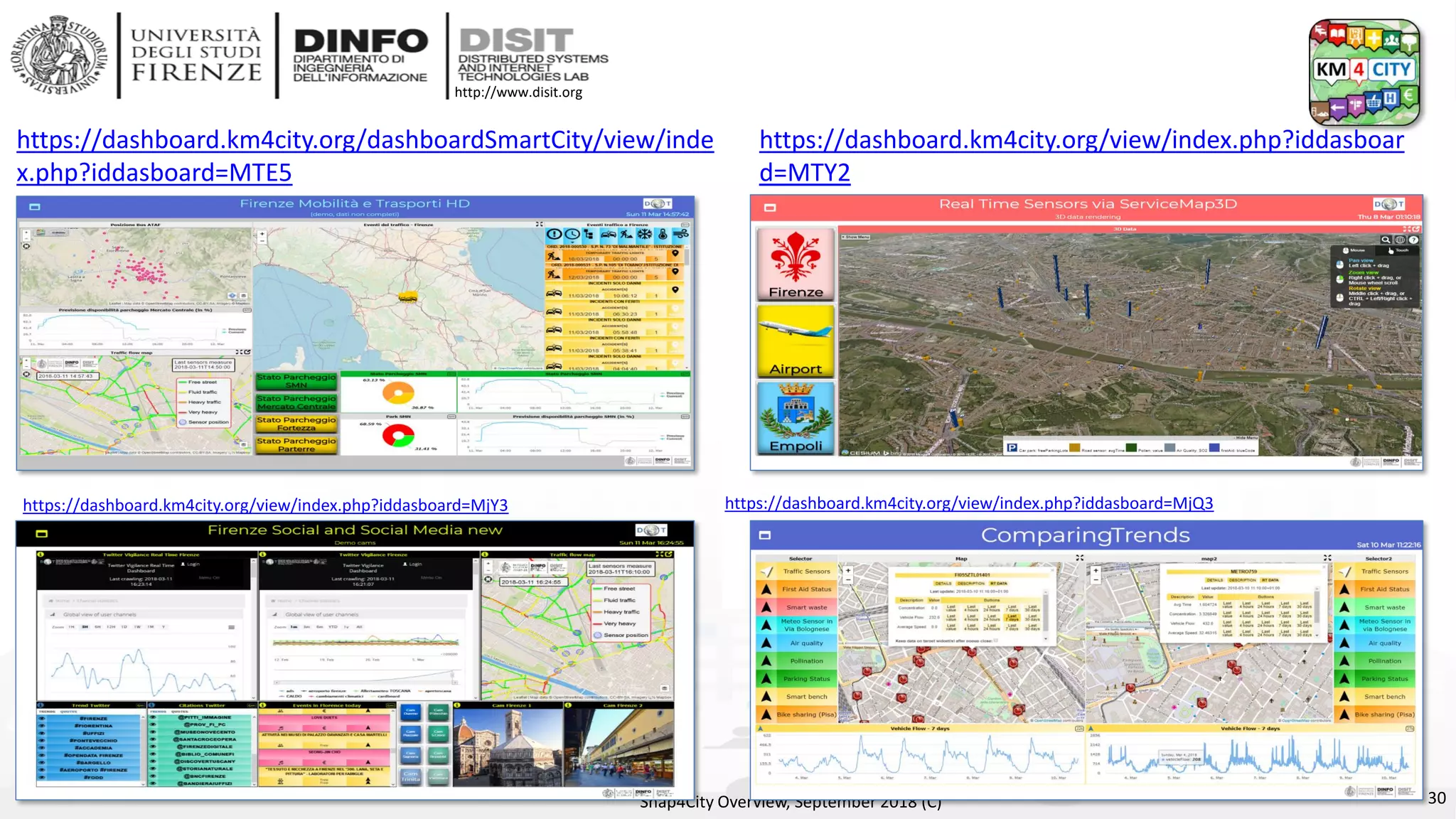Viewport: 1456px width, 819px height.
Task: Zoom in on ComparingTrends map2
Action: coord(1096,571)
